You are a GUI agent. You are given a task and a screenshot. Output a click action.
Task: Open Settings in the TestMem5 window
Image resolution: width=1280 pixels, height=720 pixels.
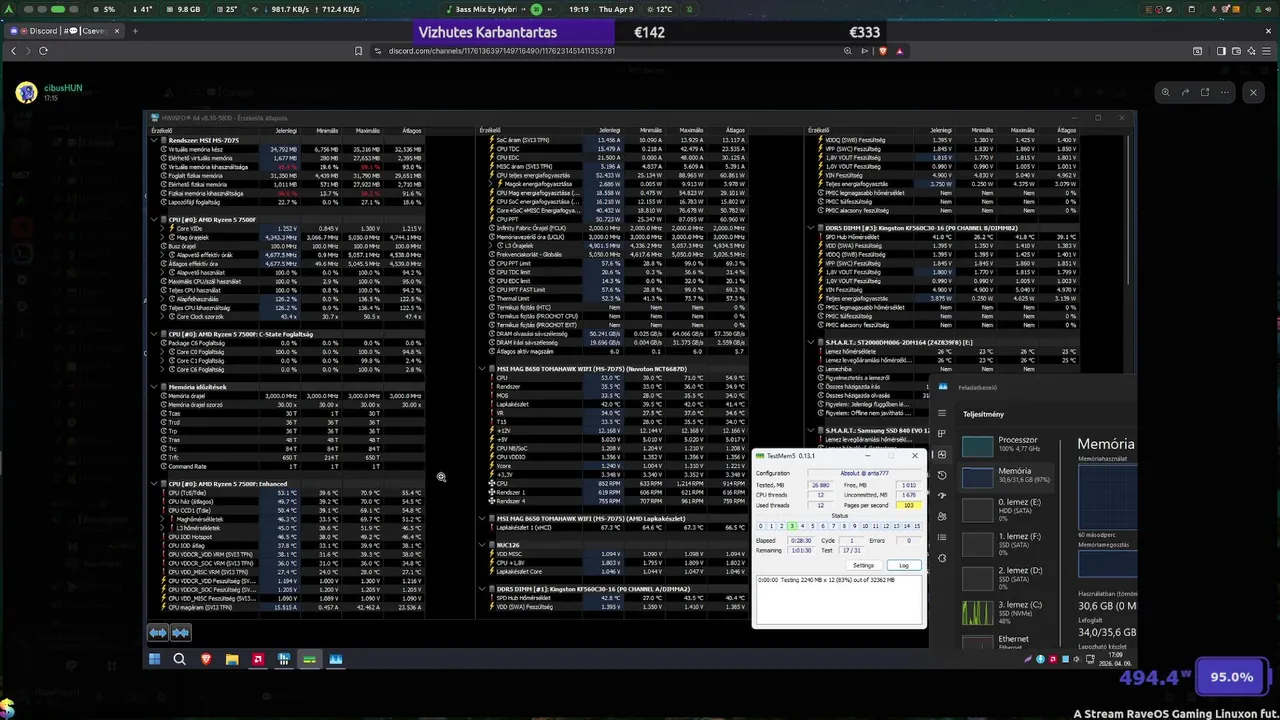tap(863, 565)
